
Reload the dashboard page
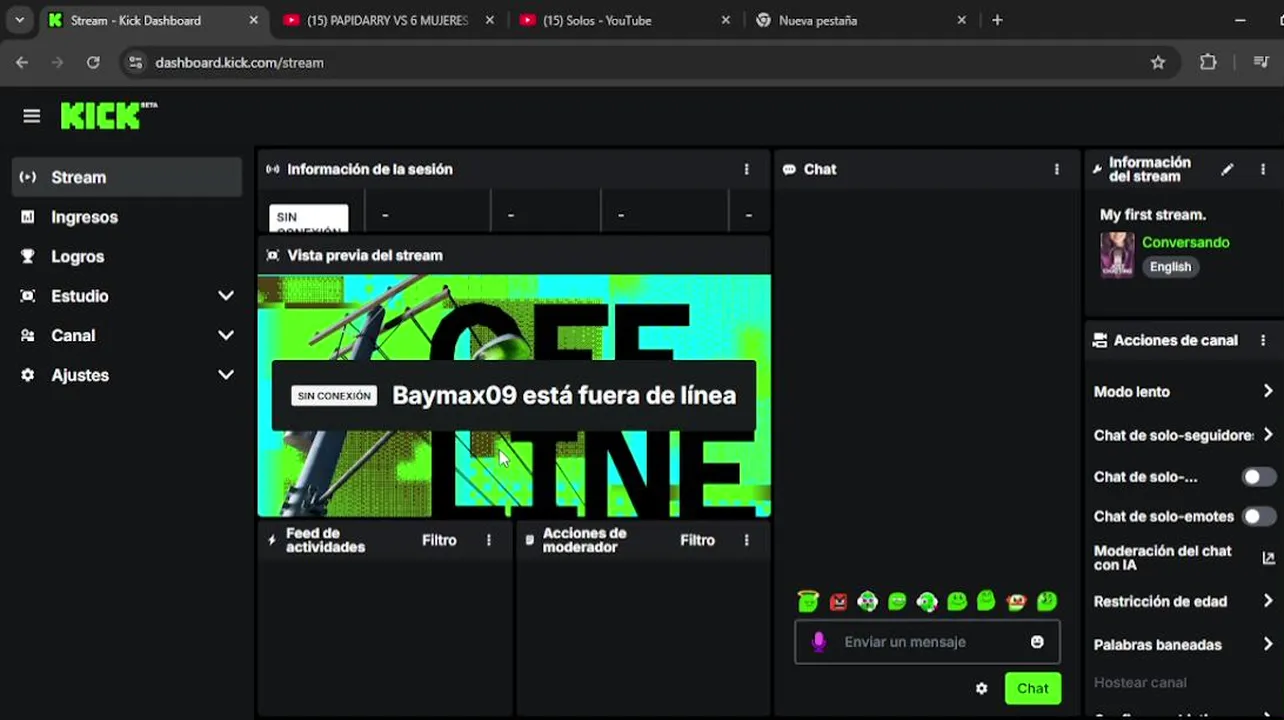tap(93, 62)
